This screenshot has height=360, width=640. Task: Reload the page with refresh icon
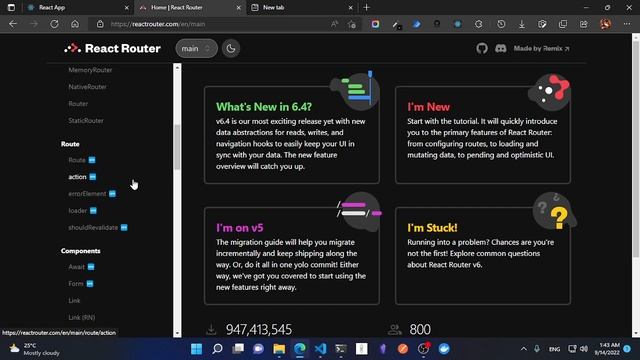pos(54,24)
